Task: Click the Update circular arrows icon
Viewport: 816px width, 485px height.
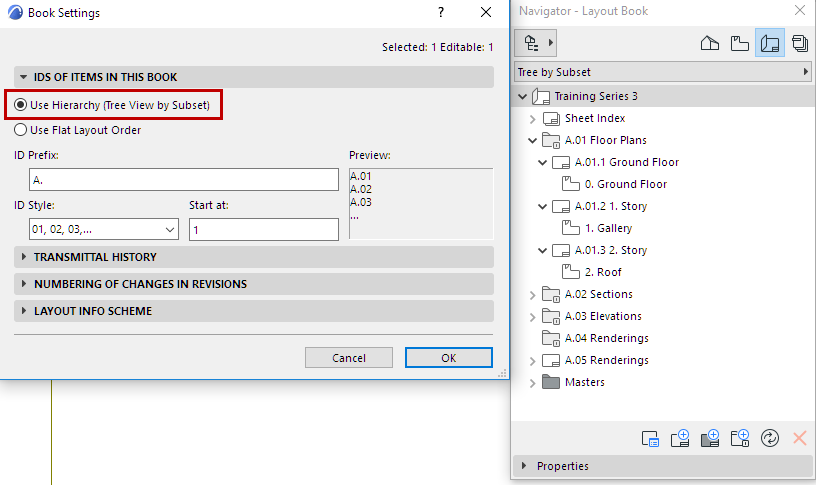Action: point(769,438)
